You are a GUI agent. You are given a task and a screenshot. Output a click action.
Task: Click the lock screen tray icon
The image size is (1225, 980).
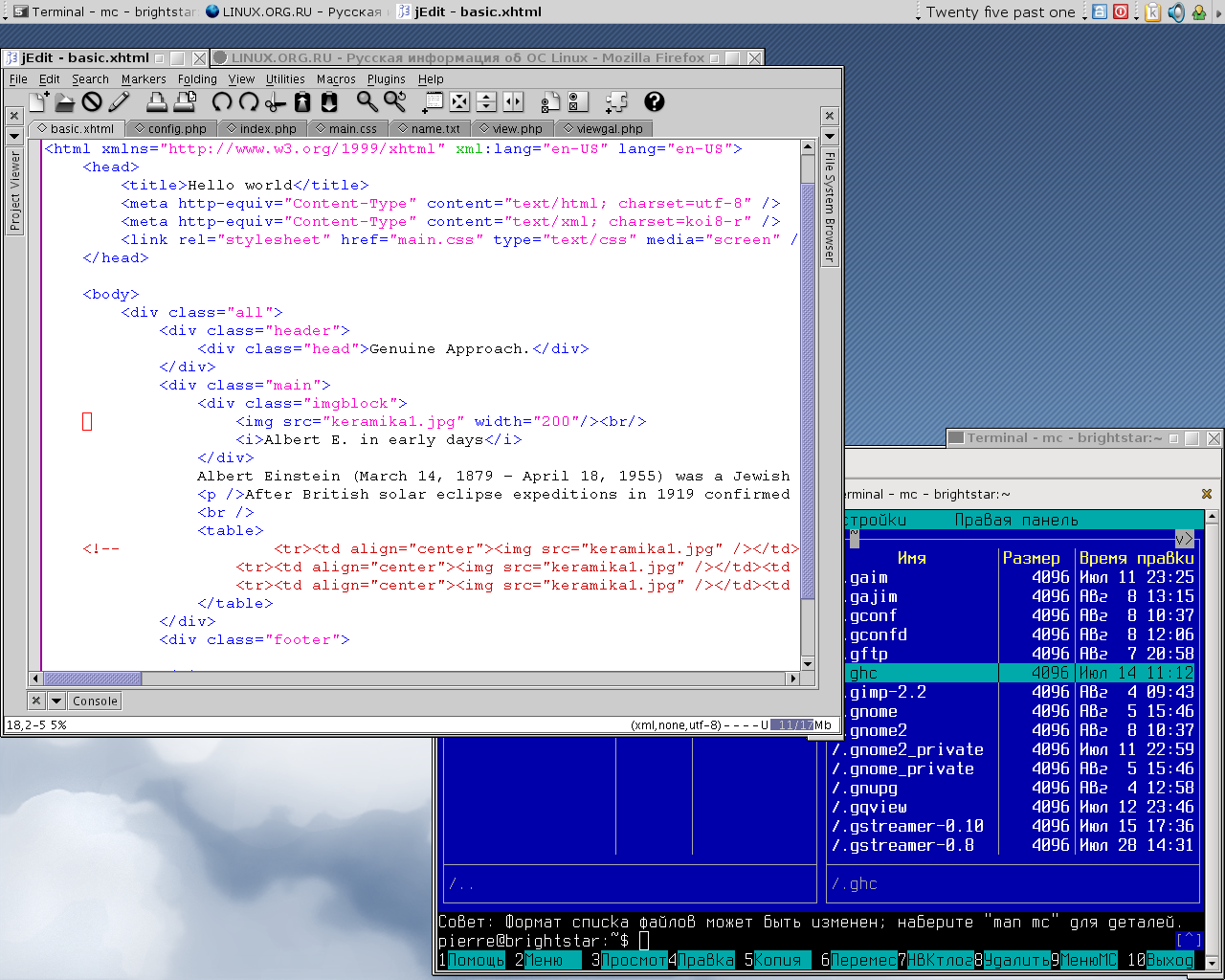[1100, 11]
